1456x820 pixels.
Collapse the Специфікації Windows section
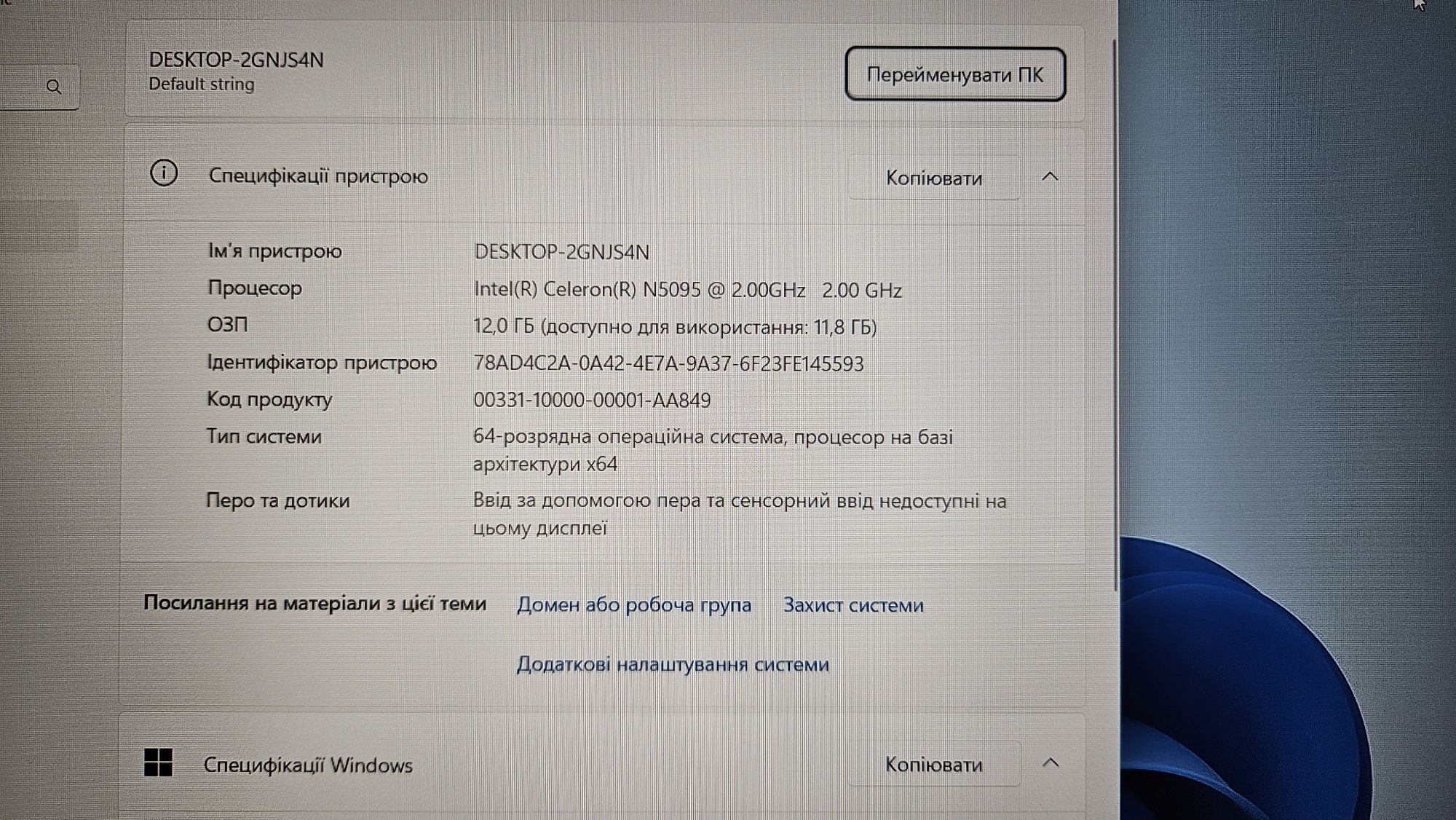pos(1050,762)
